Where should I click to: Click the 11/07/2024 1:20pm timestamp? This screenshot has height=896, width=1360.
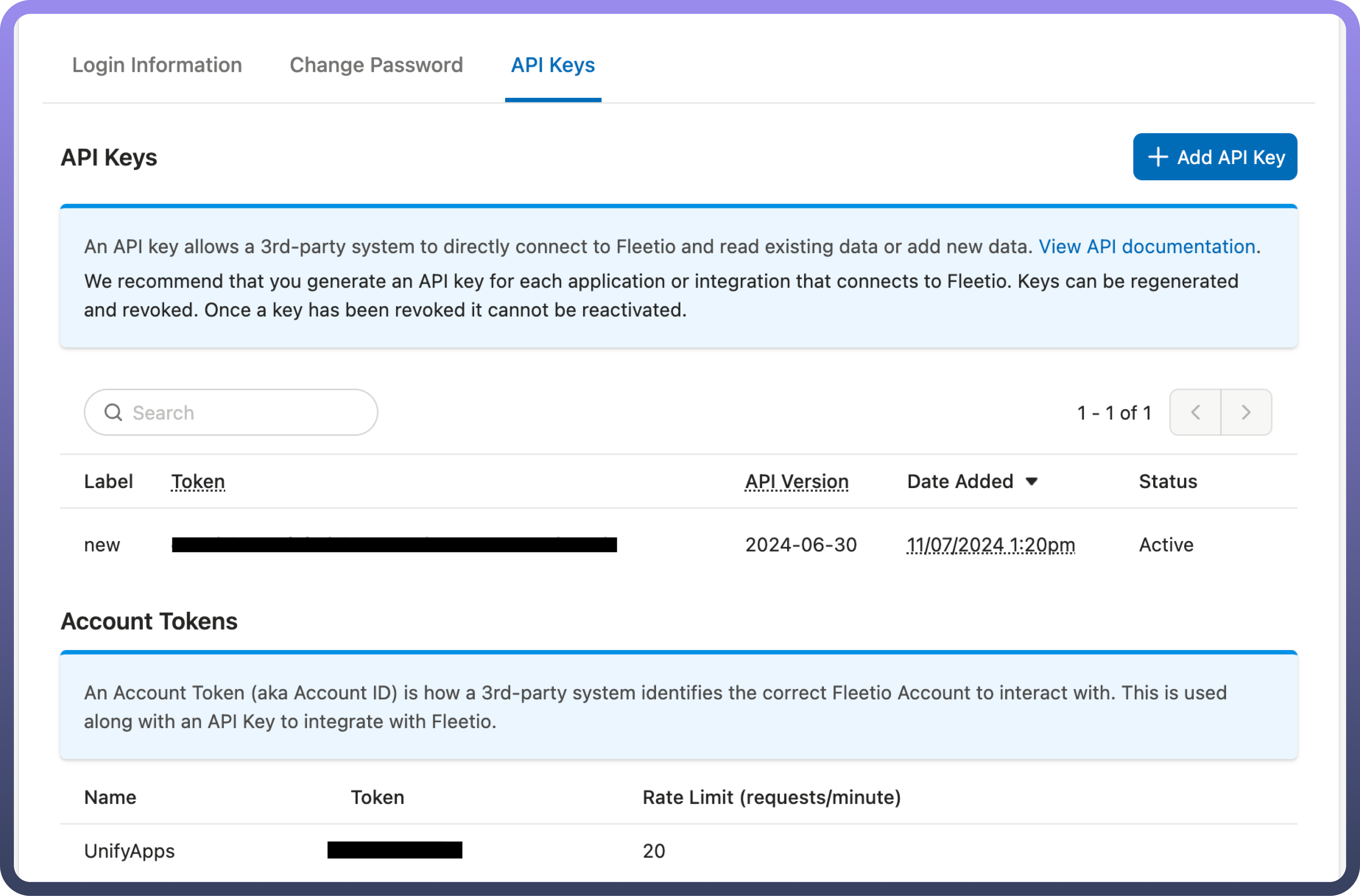pyautogui.click(x=990, y=545)
